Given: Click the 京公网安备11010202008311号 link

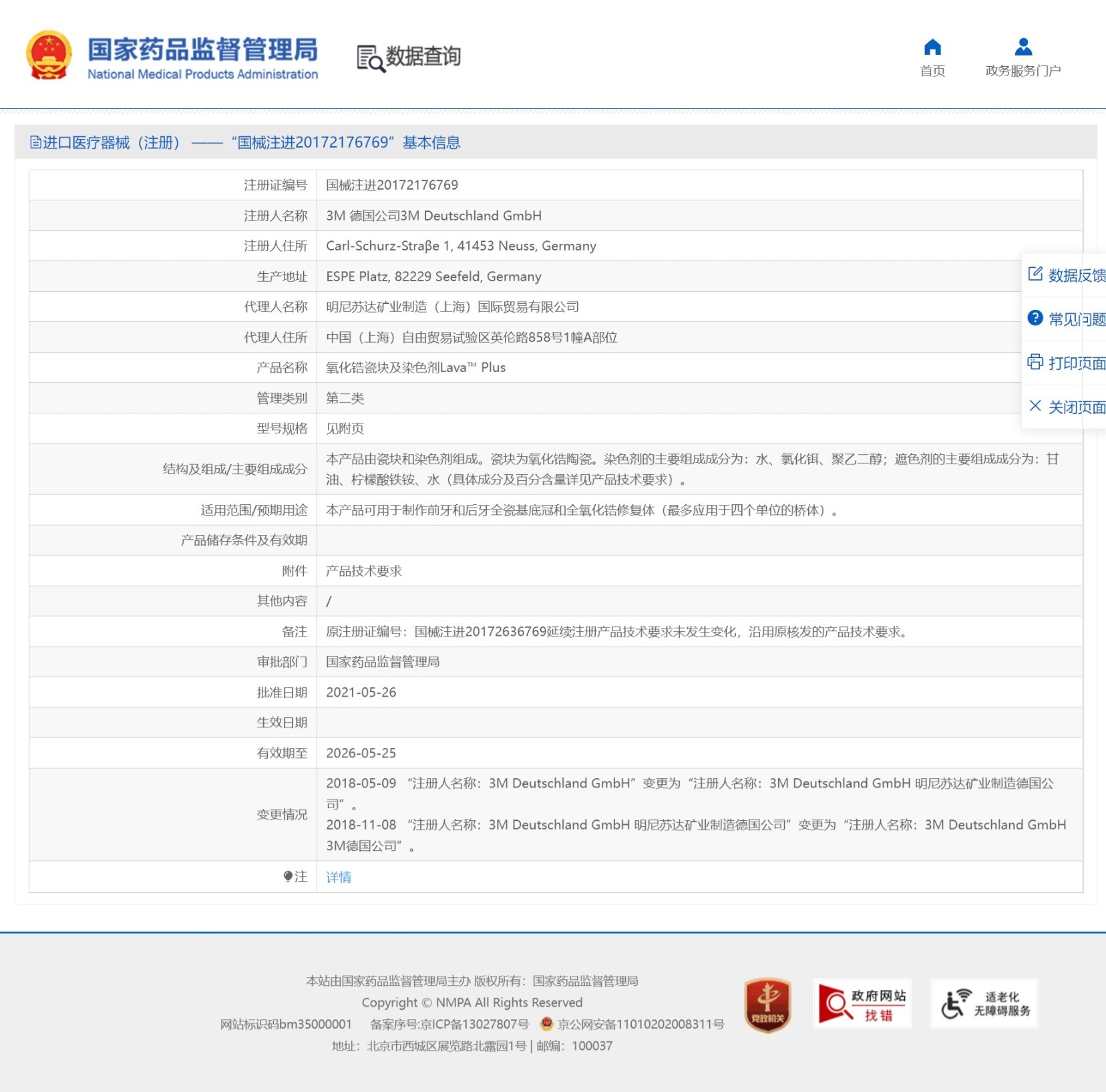Looking at the screenshot, I should [641, 1024].
